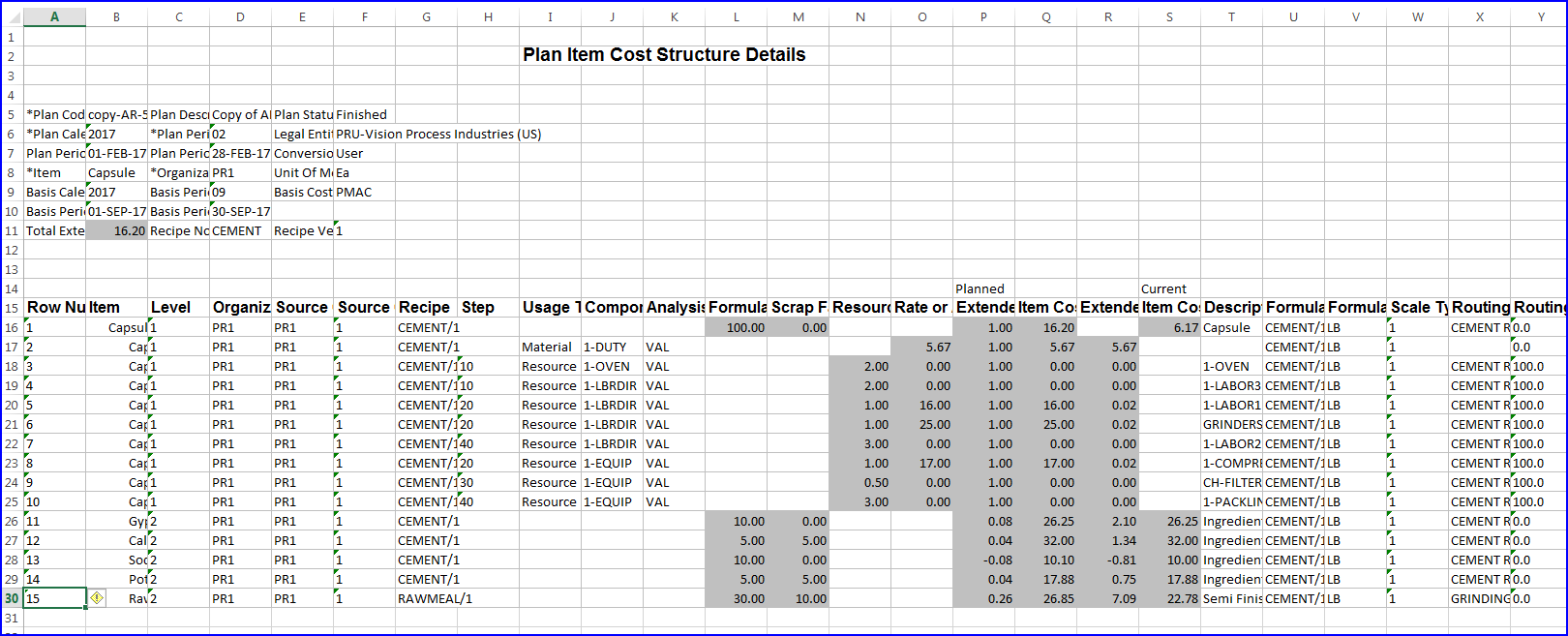This screenshot has height=636, width=1568.
Task: Select the 'GRINDING' routing cell in row 30
Action: coord(1479,598)
